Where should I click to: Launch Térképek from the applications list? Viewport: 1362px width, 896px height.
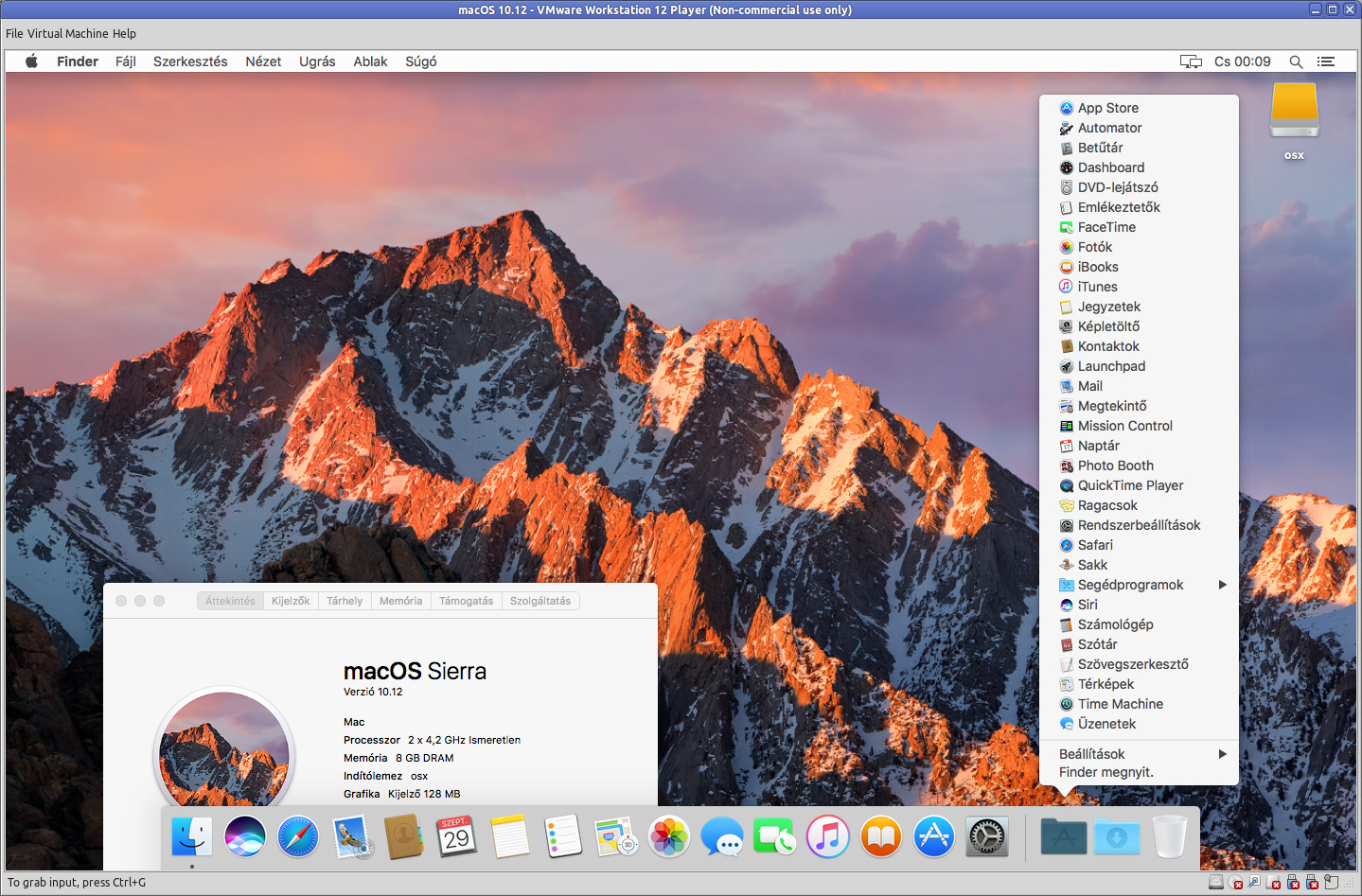(1139, 684)
